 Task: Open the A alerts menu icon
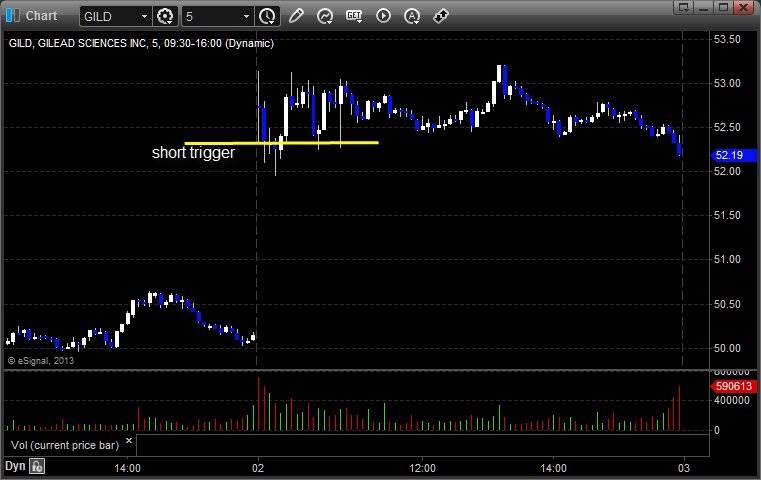[x=412, y=17]
